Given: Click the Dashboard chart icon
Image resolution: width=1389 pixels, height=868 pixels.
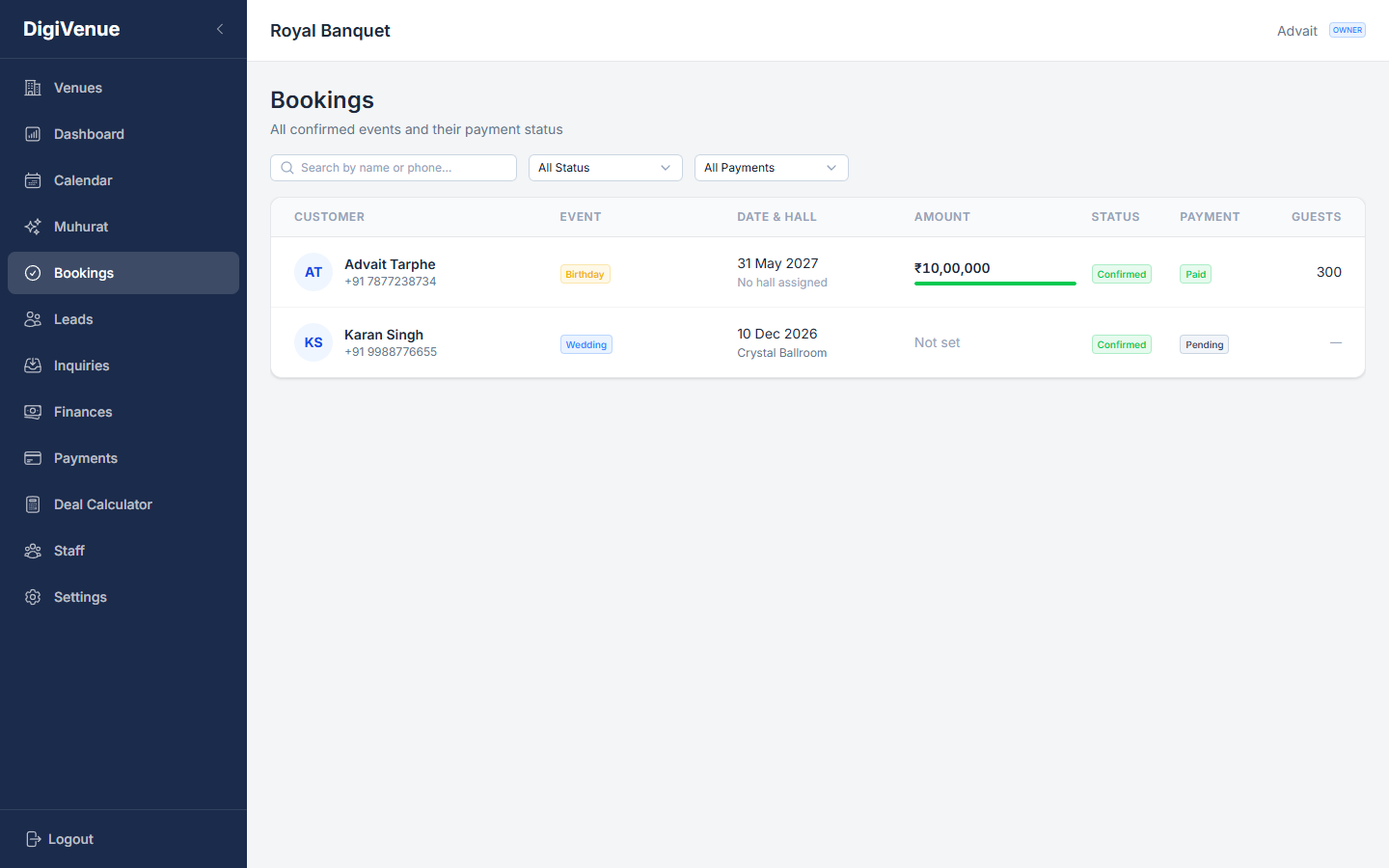Looking at the screenshot, I should click(33, 134).
